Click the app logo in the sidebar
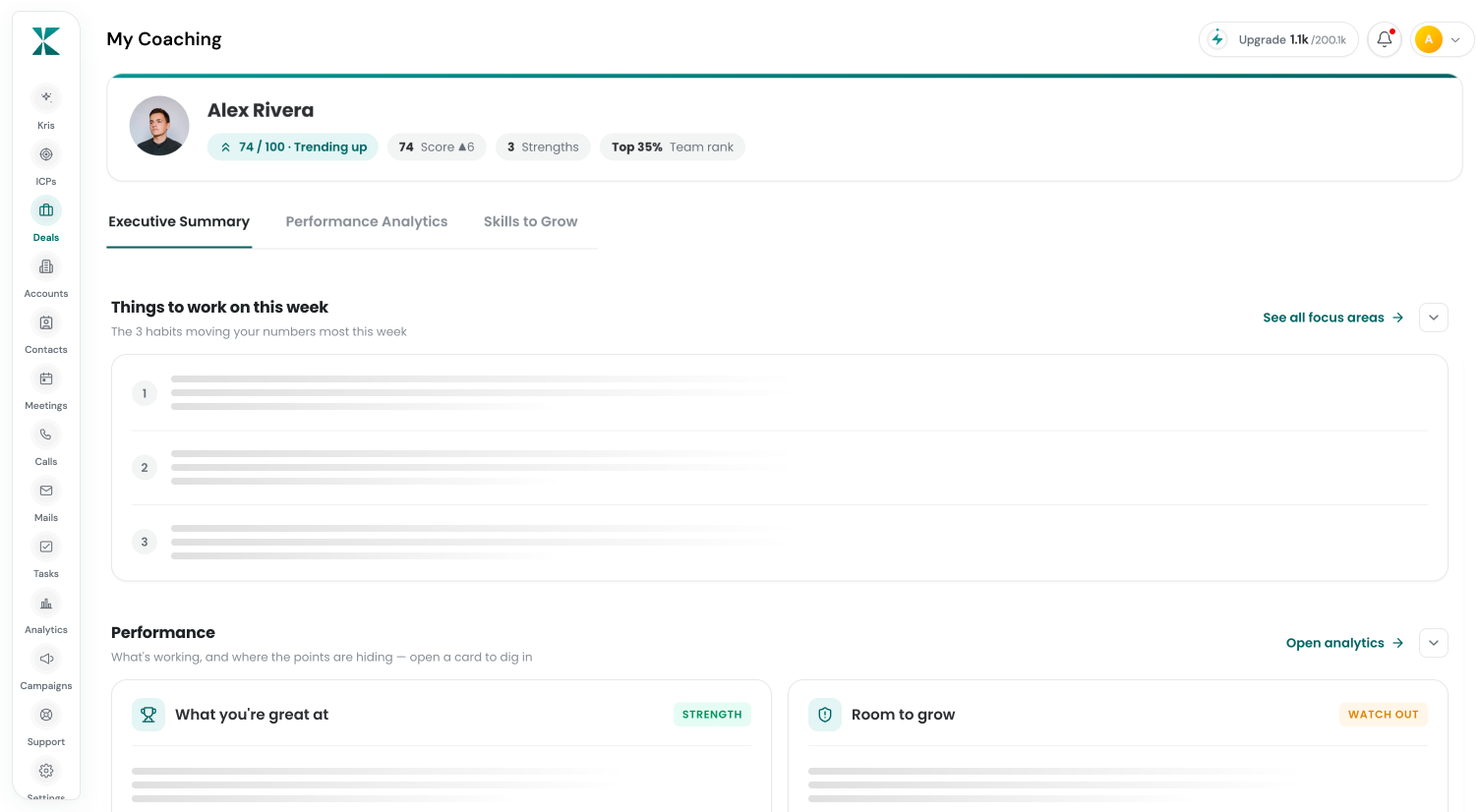Screen dimensions: 1478x812 click(46, 41)
